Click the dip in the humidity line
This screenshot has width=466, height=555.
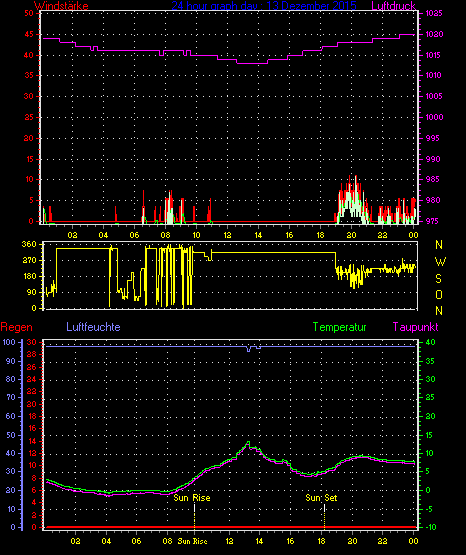[x=249, y=350]
